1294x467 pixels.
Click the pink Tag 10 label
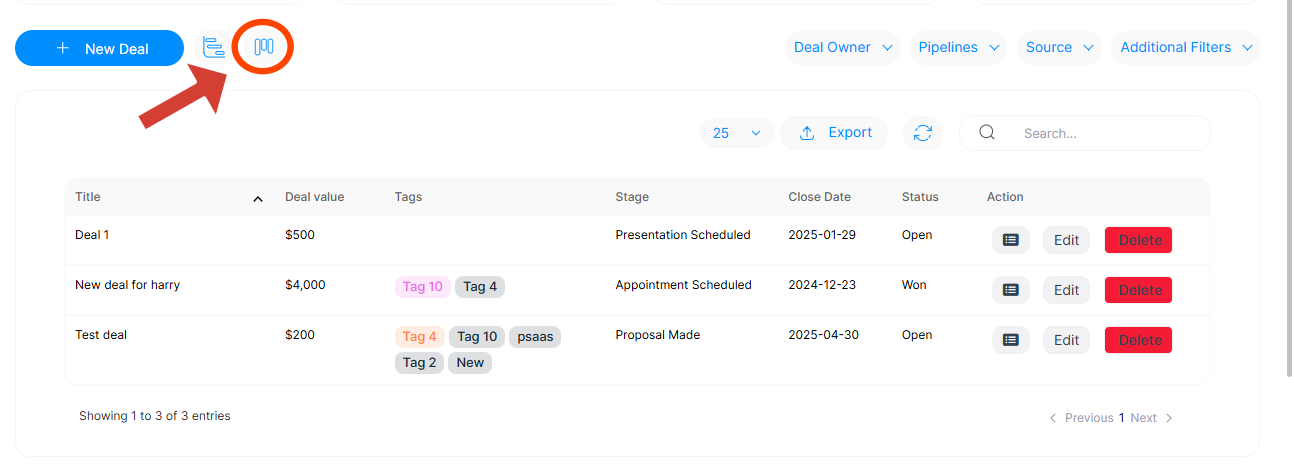coord(422,287)
